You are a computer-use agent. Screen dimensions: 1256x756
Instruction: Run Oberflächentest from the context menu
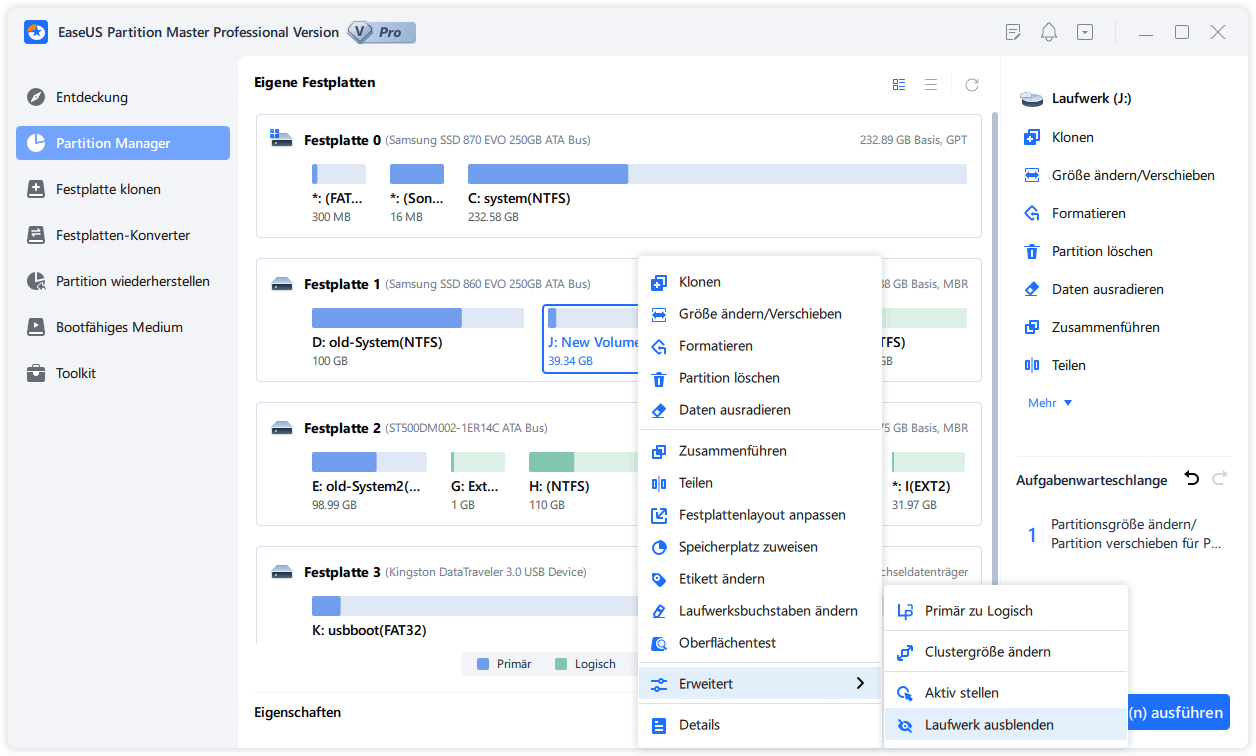759,643
